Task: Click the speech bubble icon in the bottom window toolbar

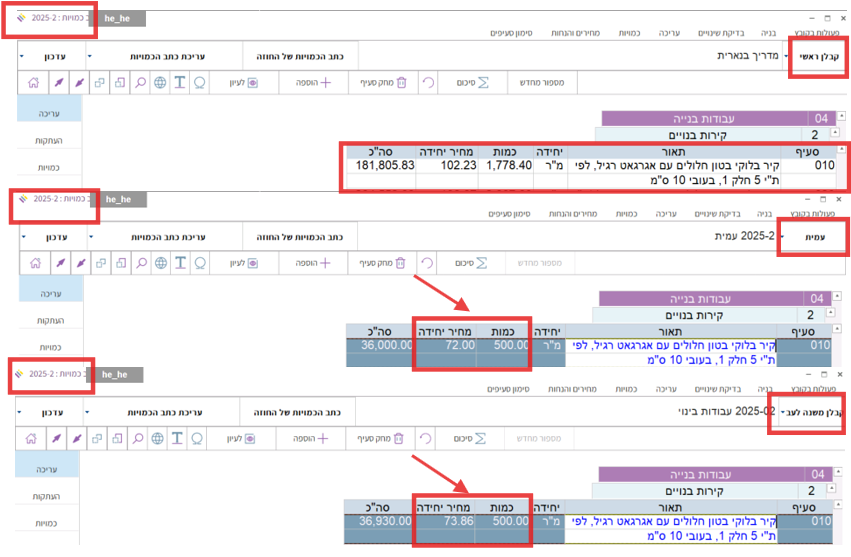Action: click(x=199, y=437)
